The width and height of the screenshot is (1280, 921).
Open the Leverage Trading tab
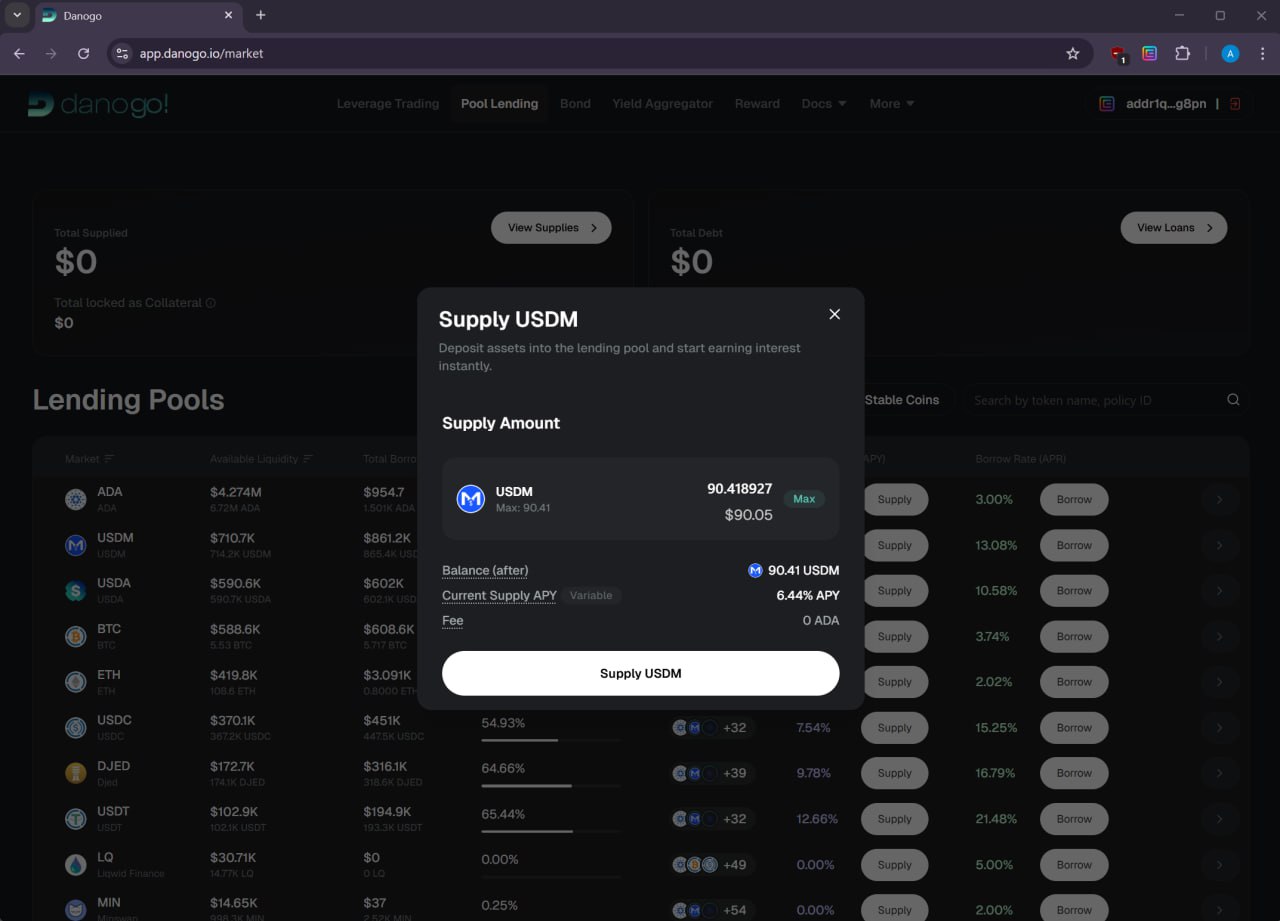tap(388, 104)
